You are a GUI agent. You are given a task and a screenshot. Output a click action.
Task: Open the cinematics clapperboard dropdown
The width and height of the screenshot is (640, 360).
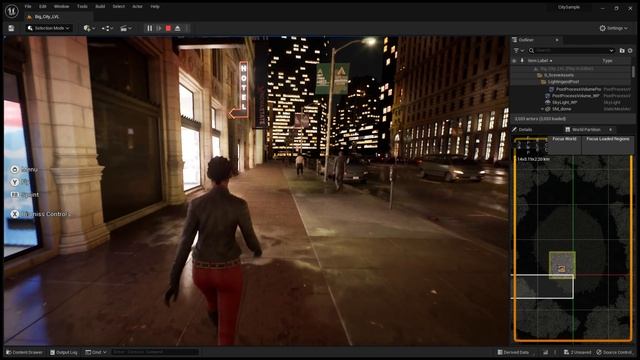click(126, 28)
